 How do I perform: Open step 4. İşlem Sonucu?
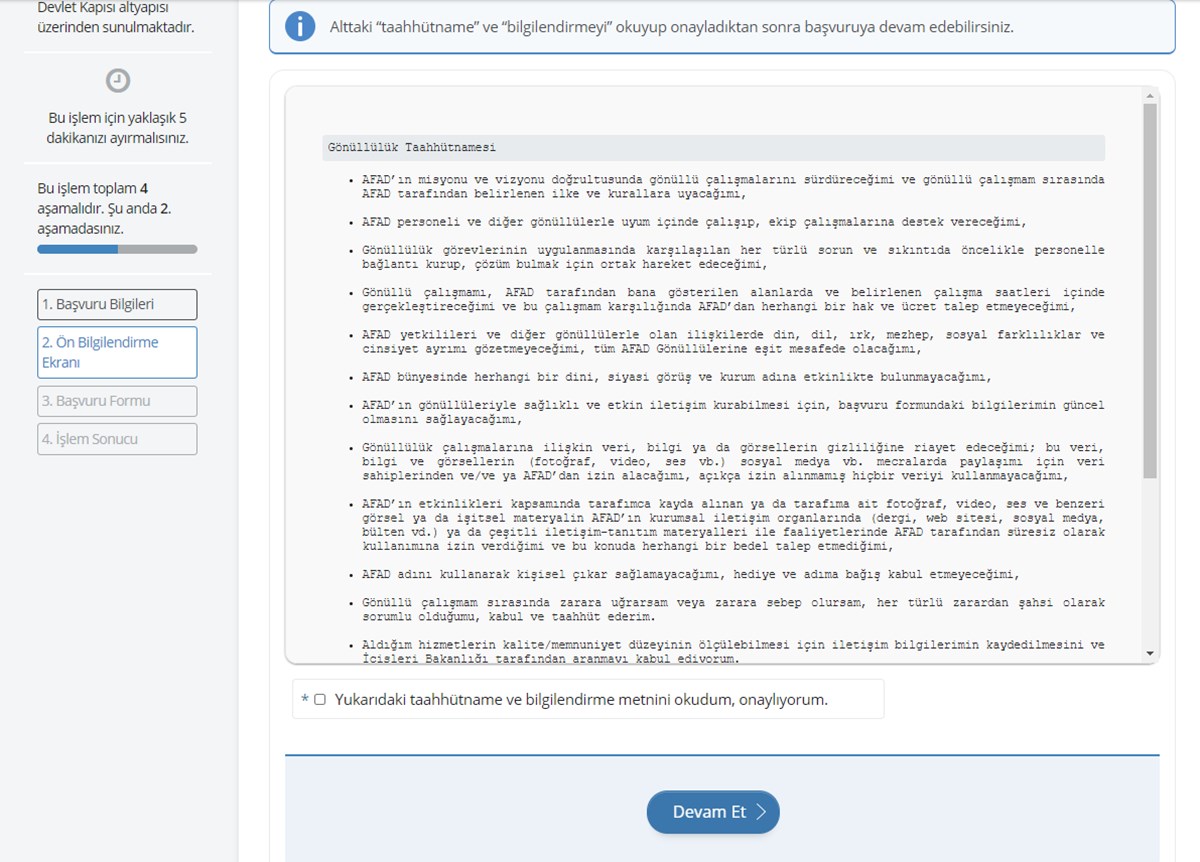[117, 439]
